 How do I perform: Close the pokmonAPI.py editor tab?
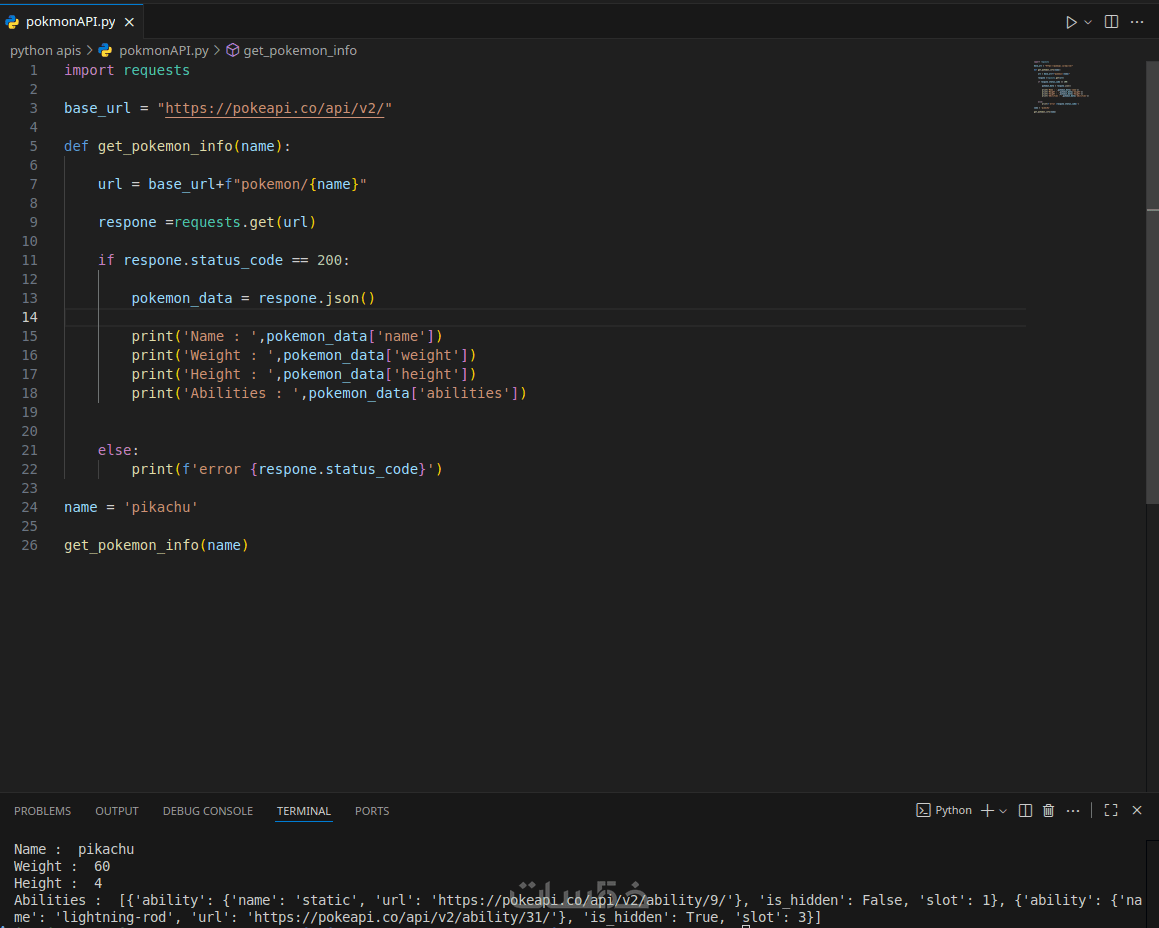(129, 22)
